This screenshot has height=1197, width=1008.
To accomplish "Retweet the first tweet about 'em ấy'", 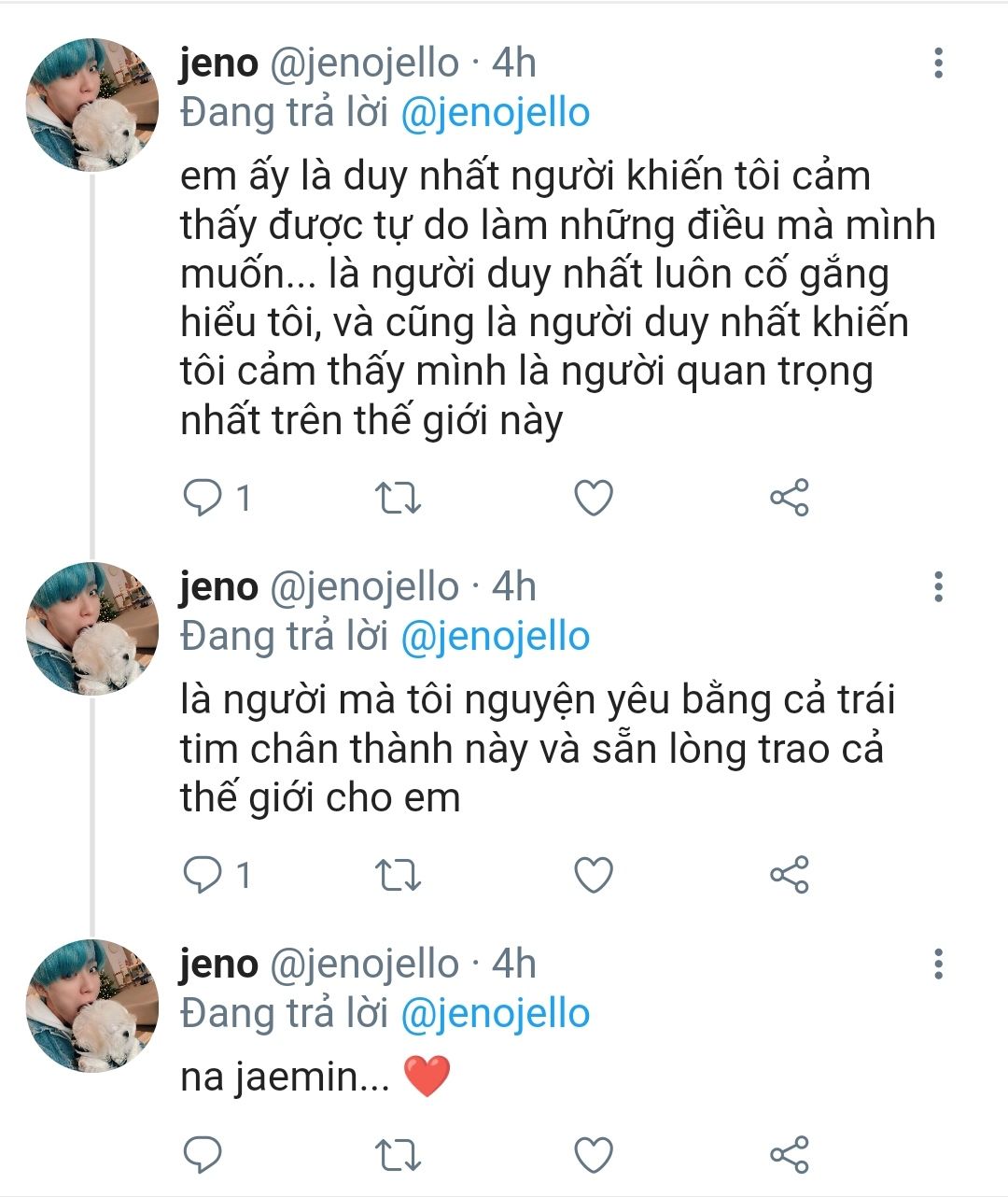I will click(398, 499).
